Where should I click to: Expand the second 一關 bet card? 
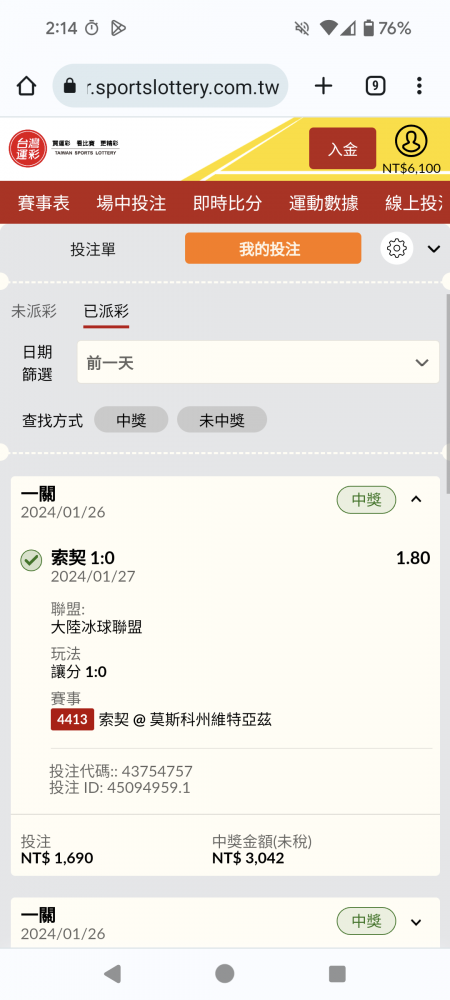click(416, 922)
